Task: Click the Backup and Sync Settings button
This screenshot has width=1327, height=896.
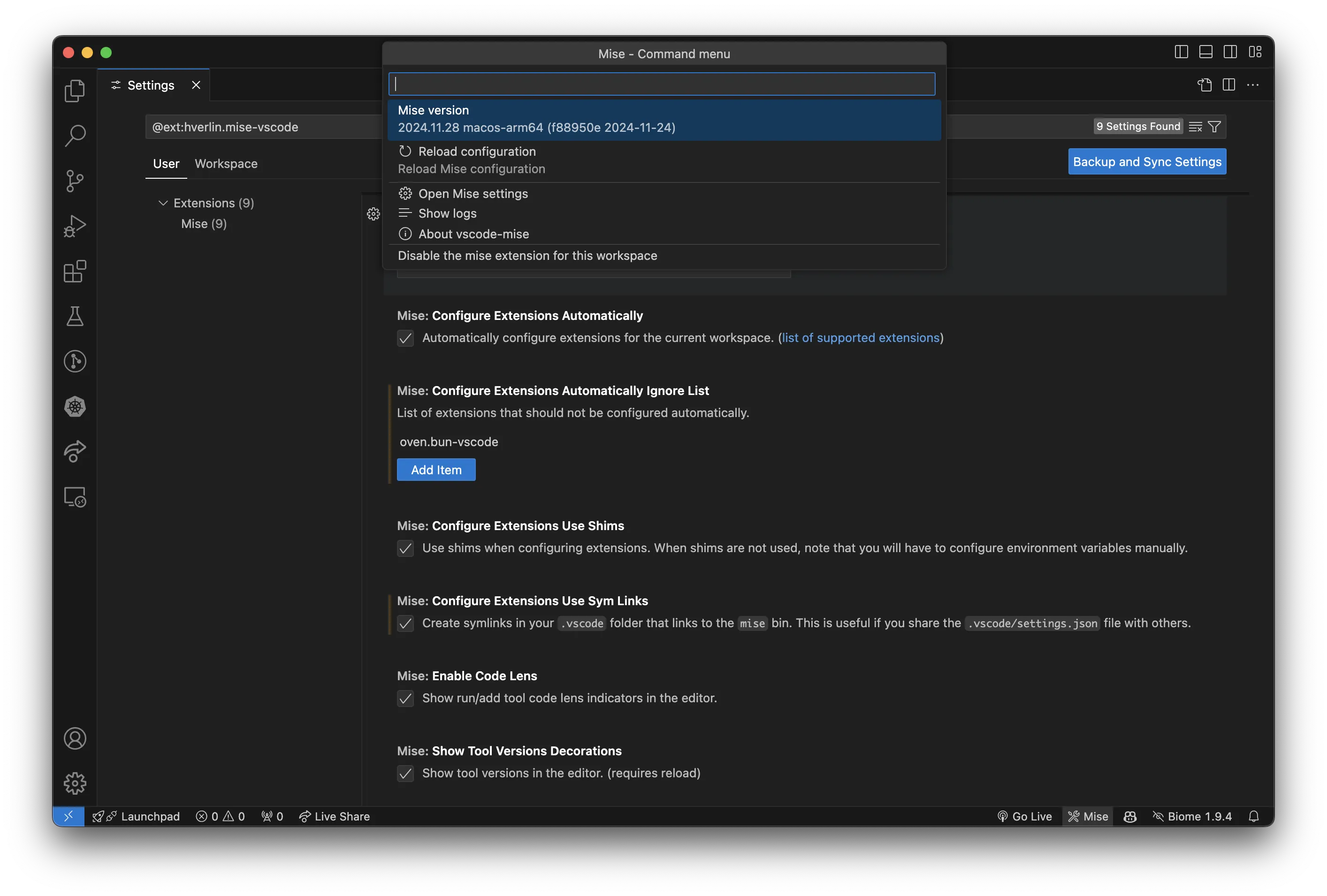Action: pyautogui.click(x=1146, y=161)
